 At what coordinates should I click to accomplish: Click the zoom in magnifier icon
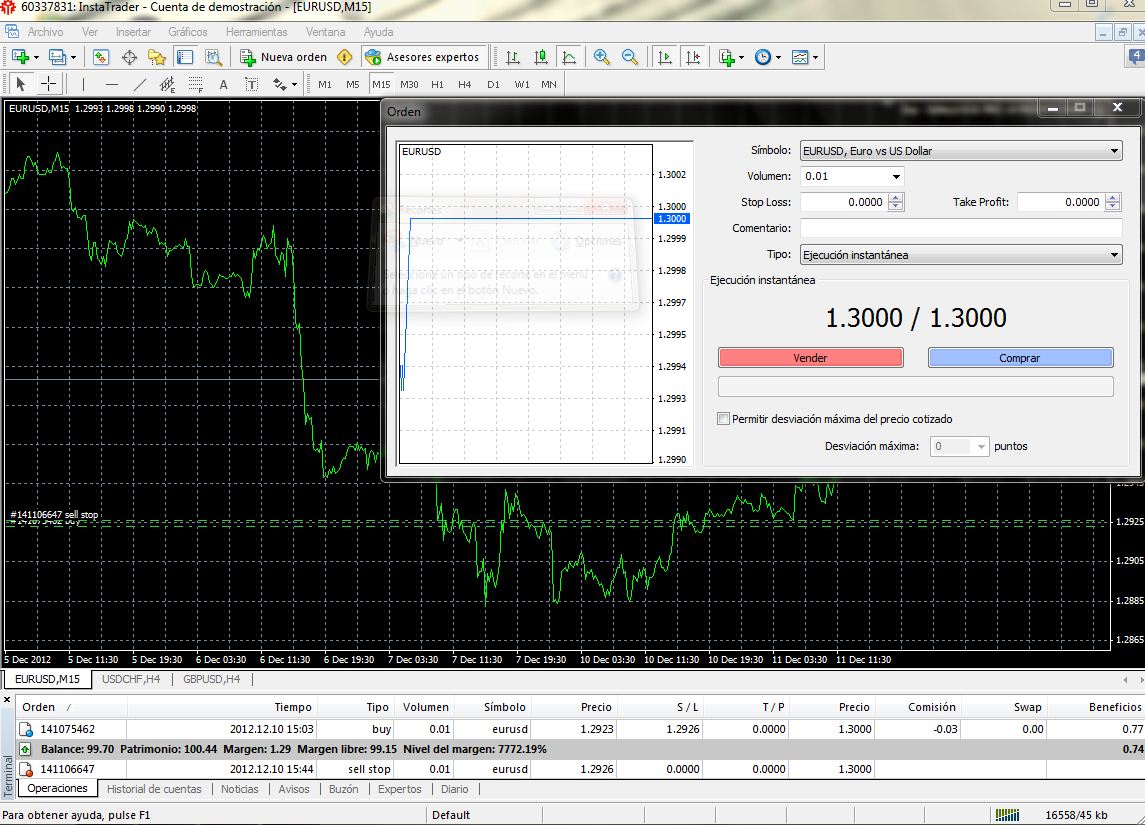tap(601, 57)
